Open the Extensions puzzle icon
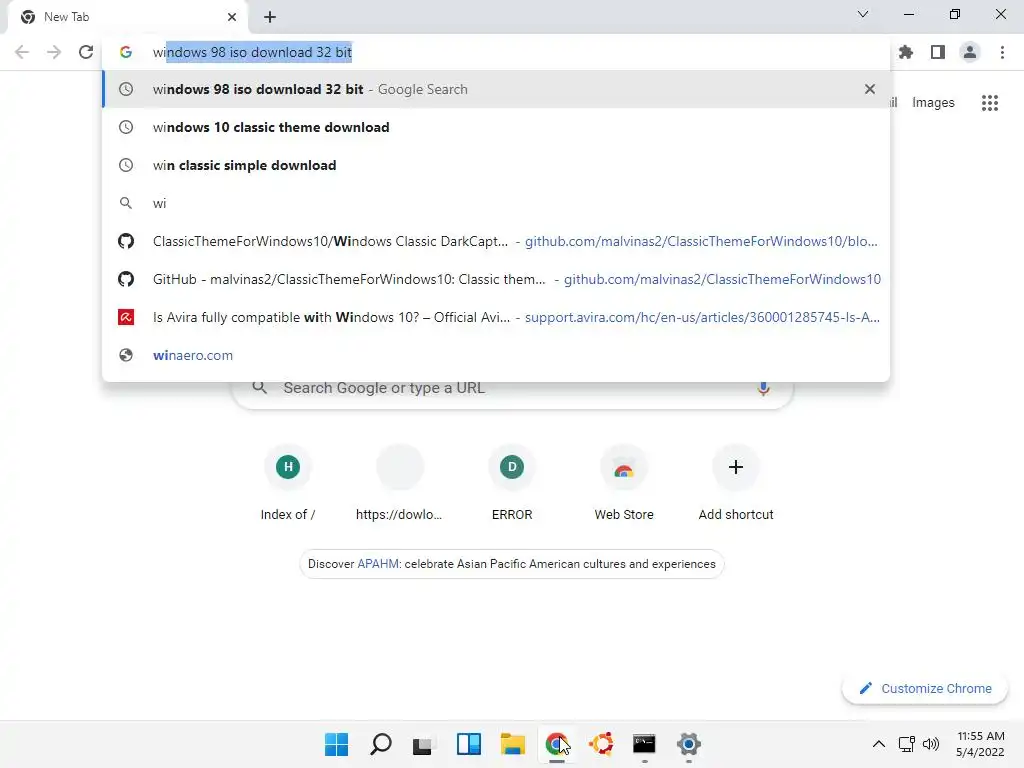Screen dimensions: 1024x768 click(906, 52)
